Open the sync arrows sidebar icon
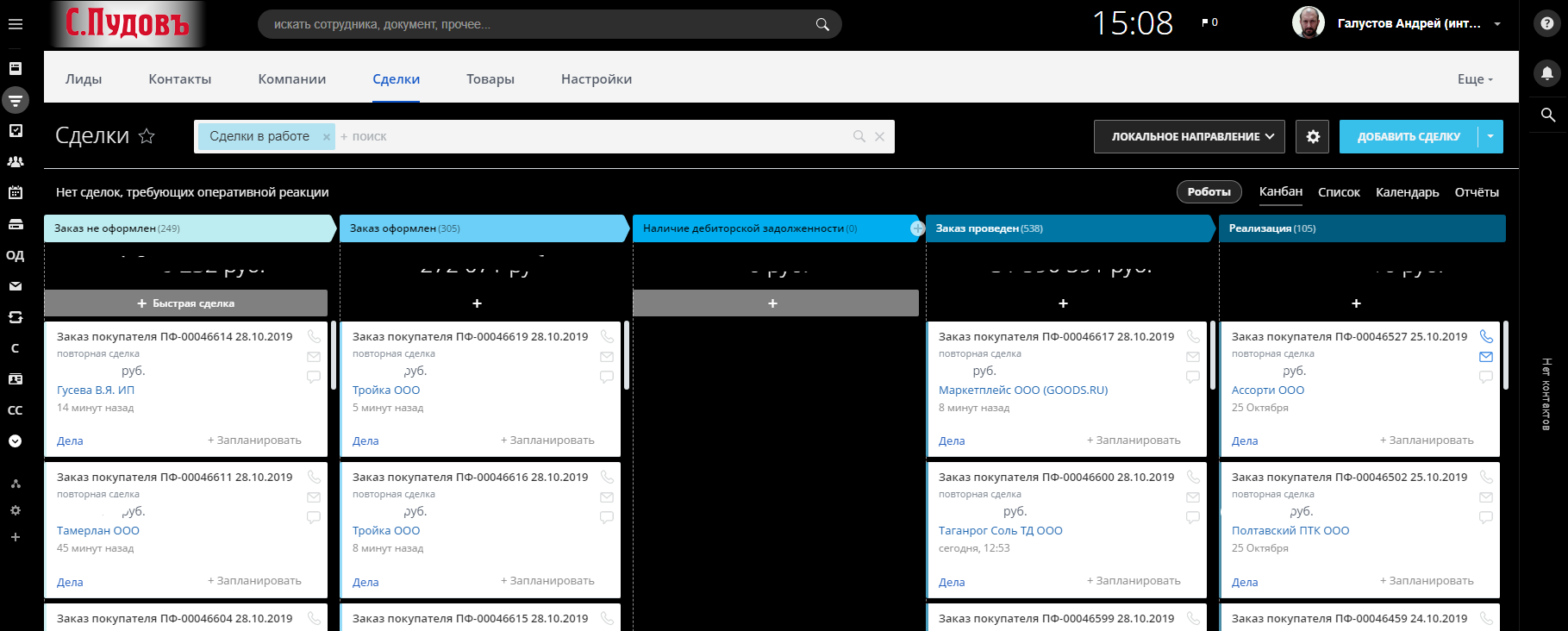The width and height of the screenshot is (1568, 631). coord(16,317)
